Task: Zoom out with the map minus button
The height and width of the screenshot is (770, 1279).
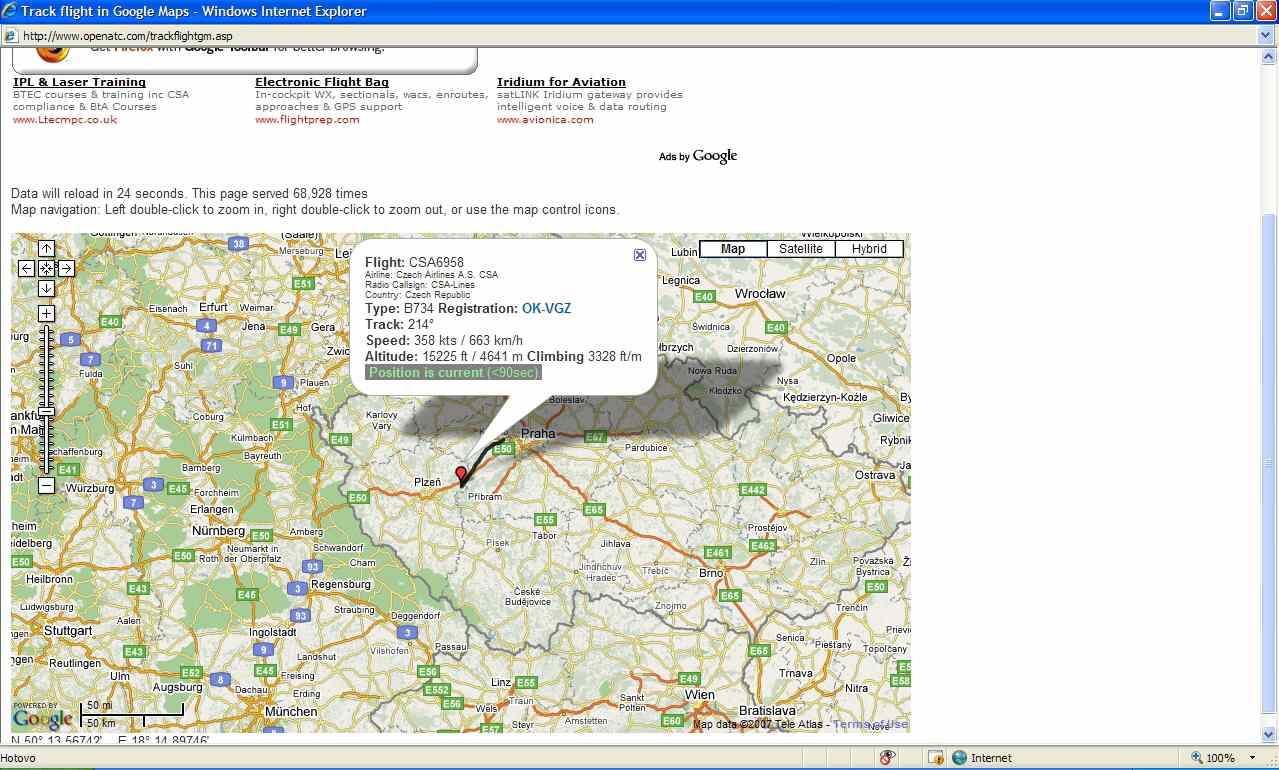Action: point(46,486)
